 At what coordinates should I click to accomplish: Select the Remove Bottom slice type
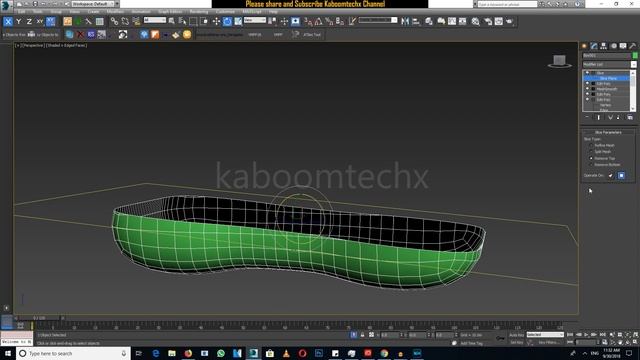tap(591, 164)
